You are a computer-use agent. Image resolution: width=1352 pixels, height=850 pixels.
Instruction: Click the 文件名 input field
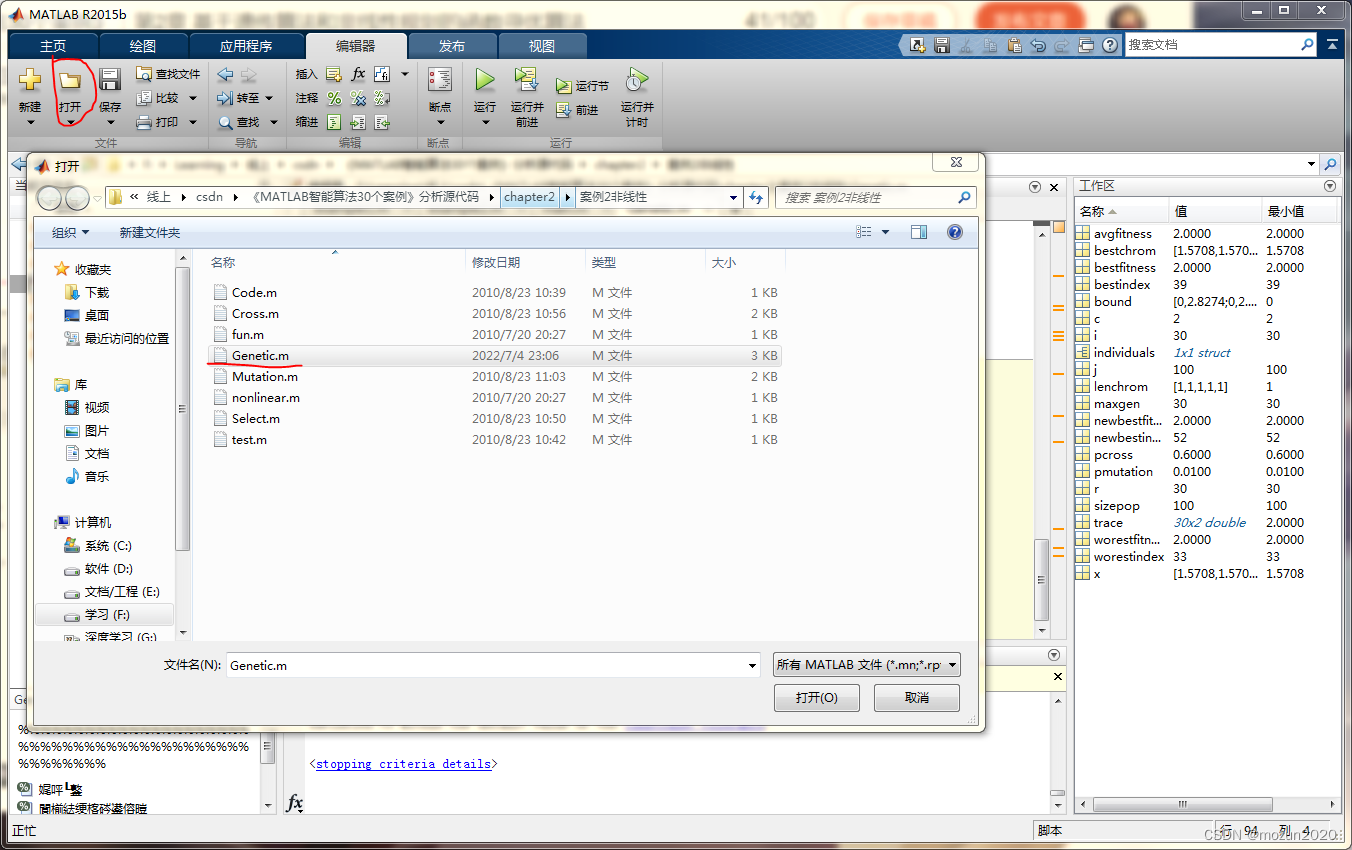[x=494, y=665]
